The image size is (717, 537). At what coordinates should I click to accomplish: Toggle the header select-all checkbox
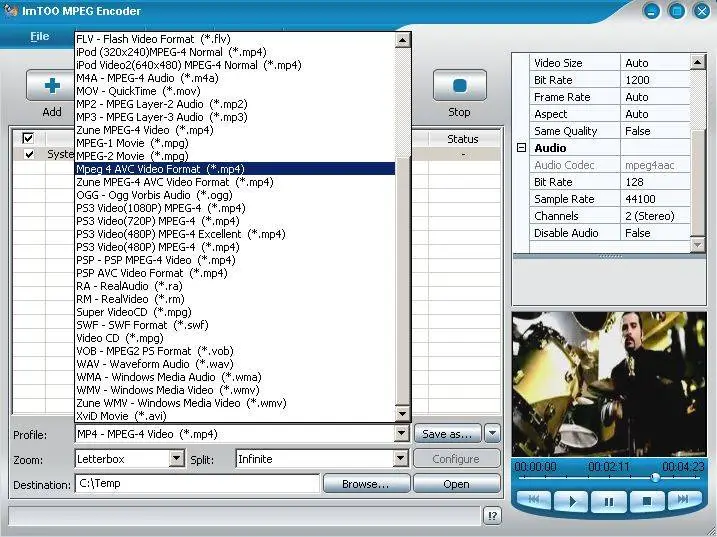point(28,138)
